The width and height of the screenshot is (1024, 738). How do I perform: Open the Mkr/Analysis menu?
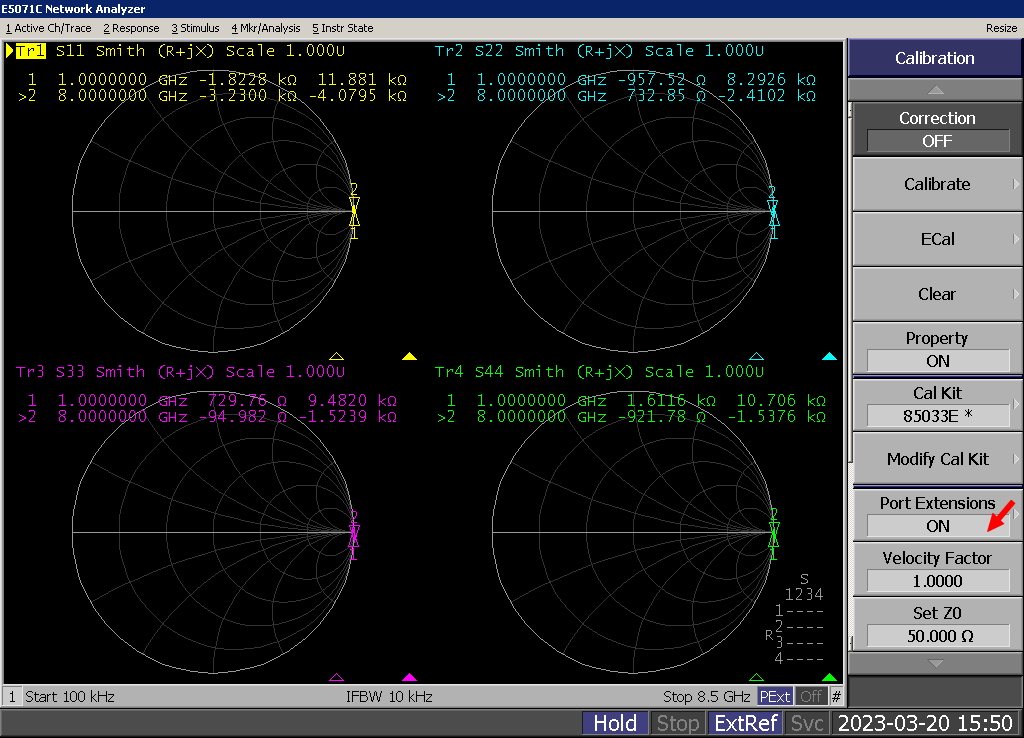266,28
